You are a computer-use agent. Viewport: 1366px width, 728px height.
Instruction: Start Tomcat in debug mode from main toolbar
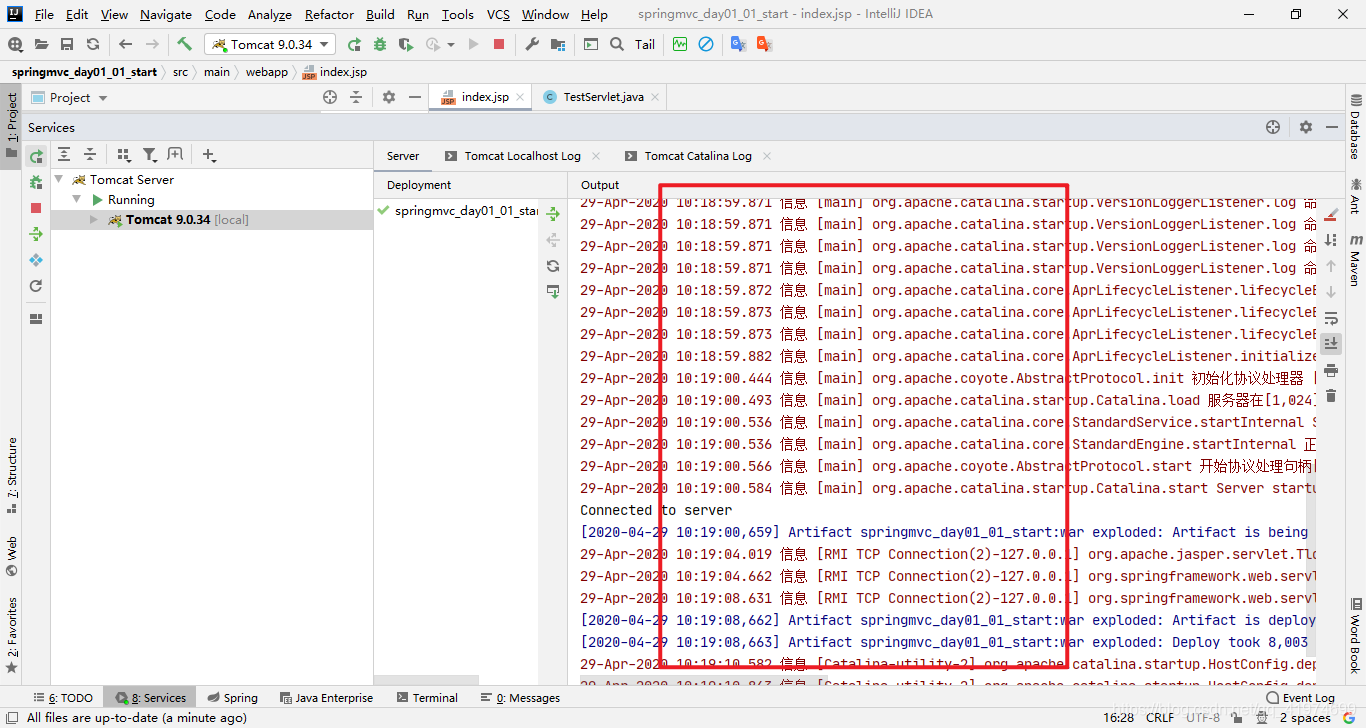coord(380,44)
